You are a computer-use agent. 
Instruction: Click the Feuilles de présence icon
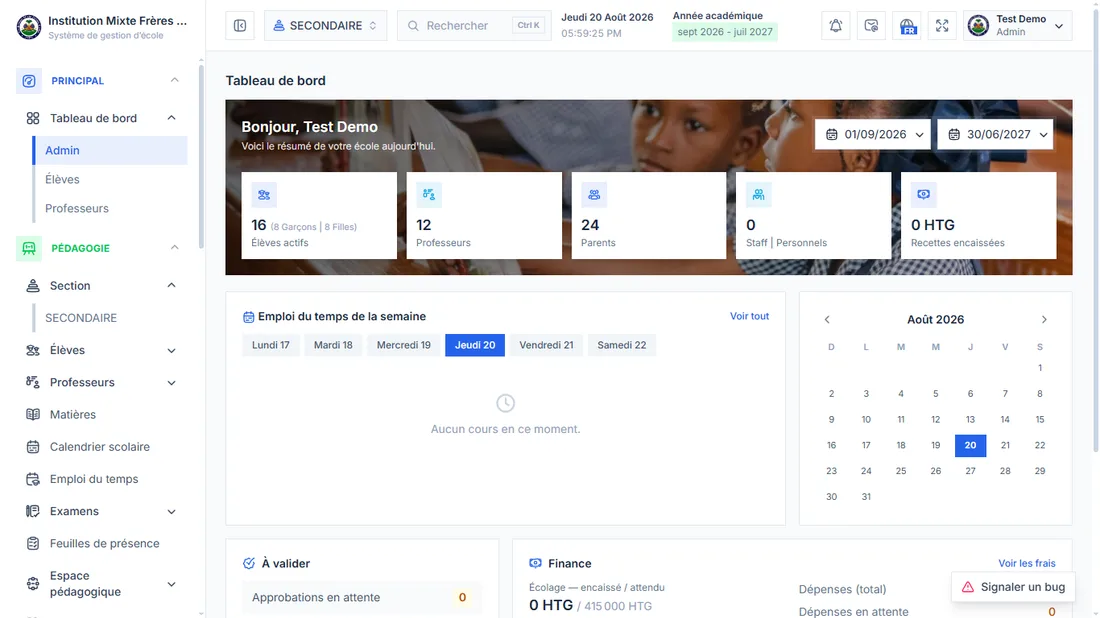[33, 544]
